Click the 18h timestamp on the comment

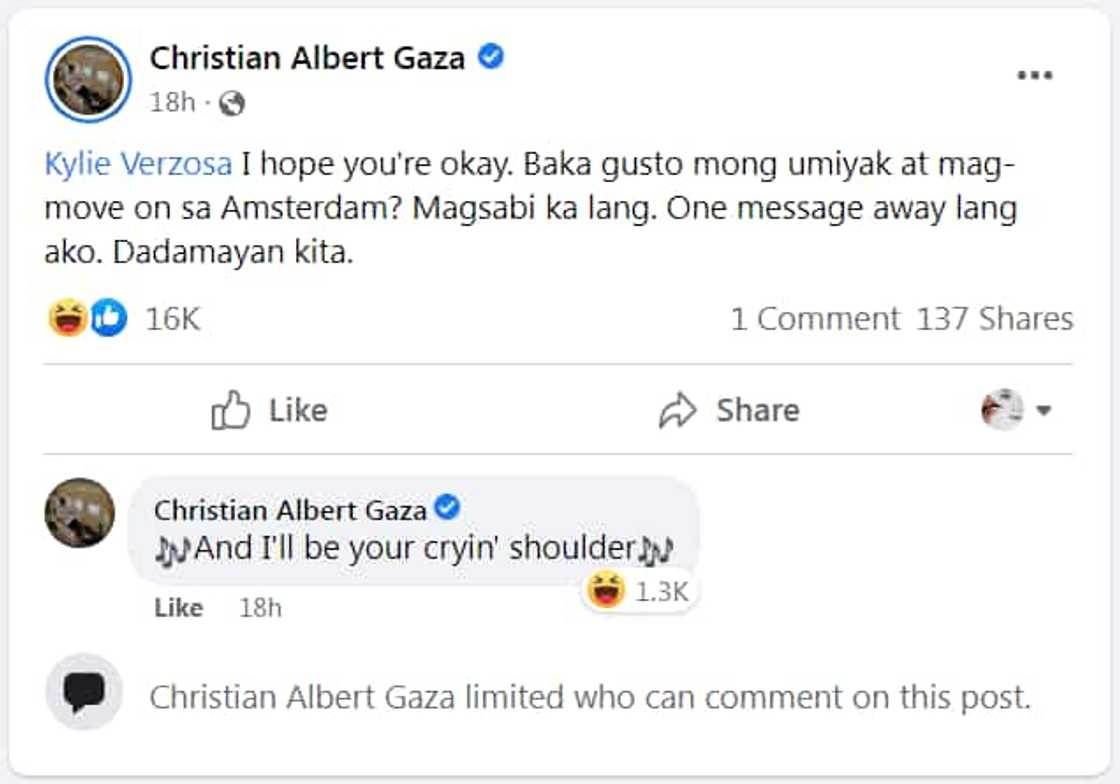click(x=260, y=608)
